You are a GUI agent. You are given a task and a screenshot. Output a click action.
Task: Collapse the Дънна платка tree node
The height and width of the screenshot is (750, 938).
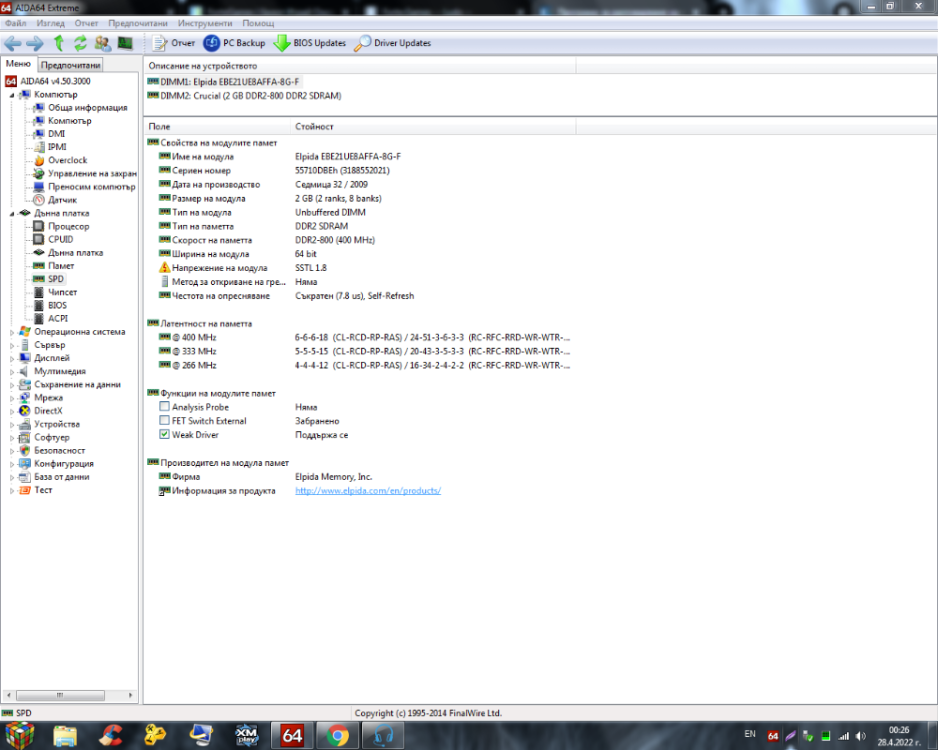click(x=11, y=213)
